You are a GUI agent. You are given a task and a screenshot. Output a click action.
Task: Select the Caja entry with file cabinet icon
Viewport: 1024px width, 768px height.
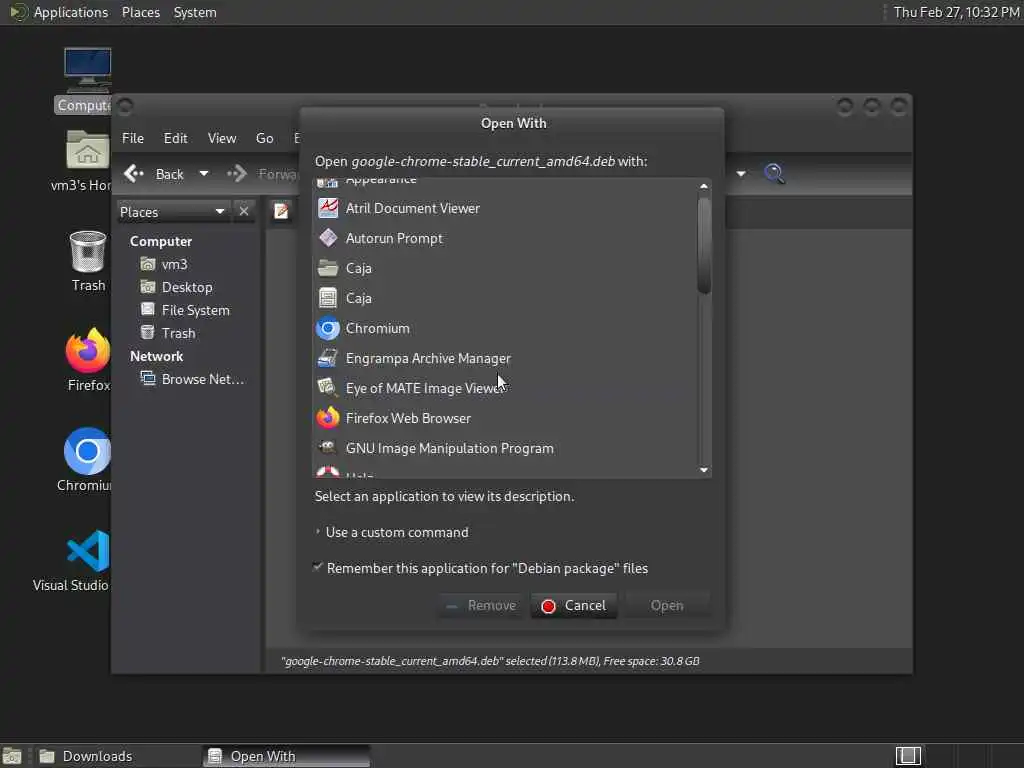point(505,298)
